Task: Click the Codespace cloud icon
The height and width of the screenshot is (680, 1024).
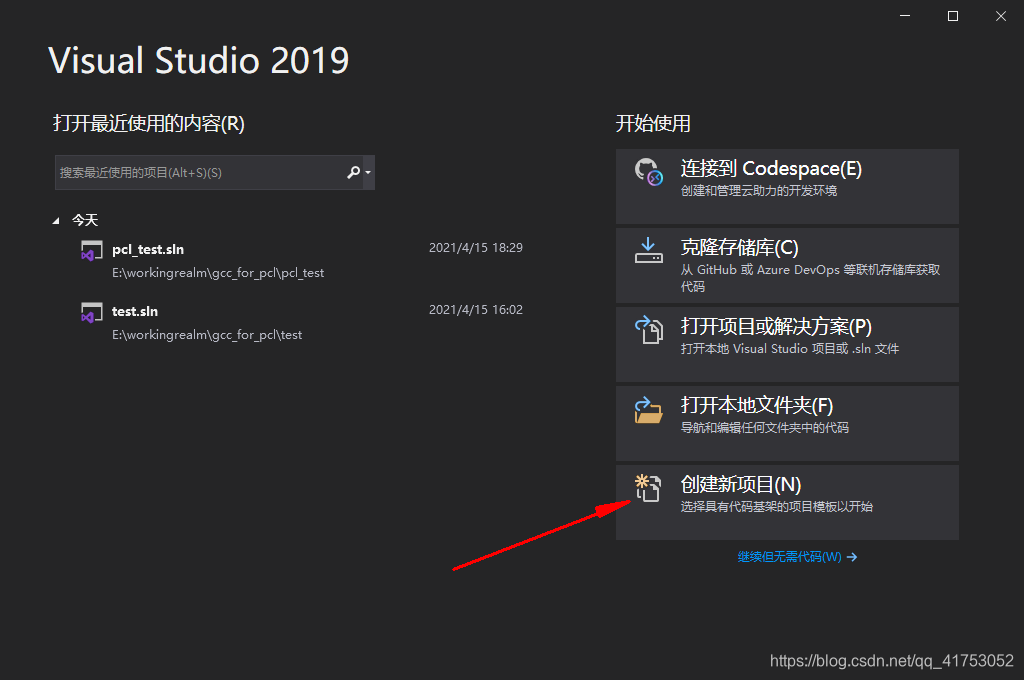Action: (648, 172)
